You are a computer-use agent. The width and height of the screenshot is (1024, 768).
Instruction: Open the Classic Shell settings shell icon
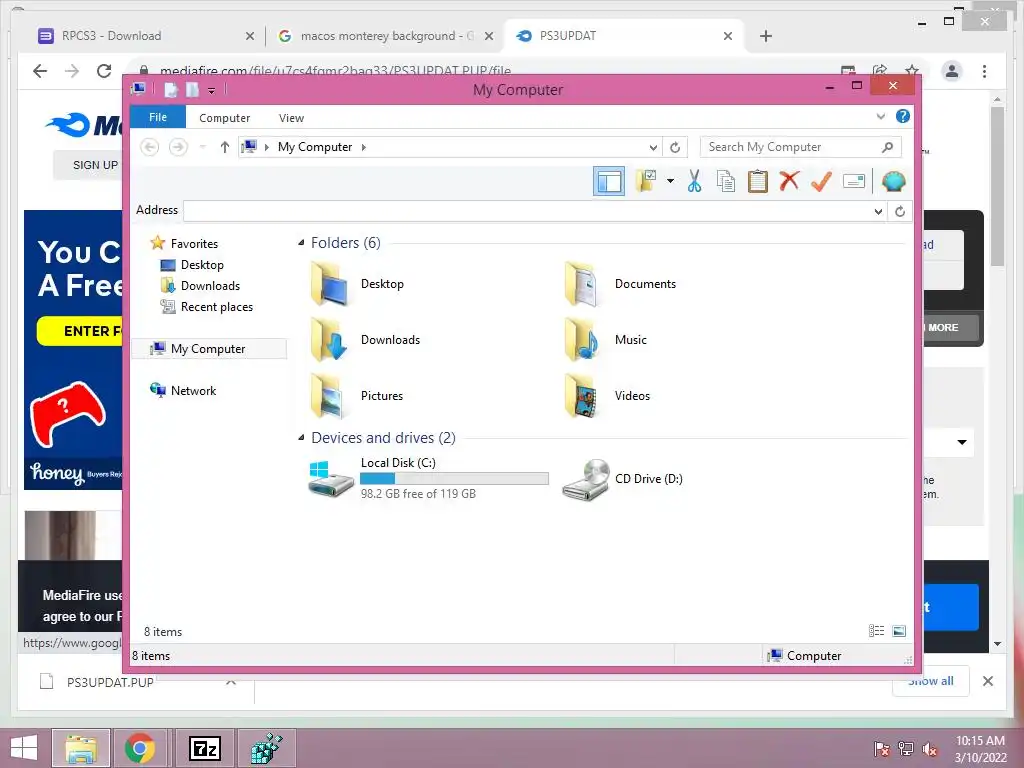point(893,181)
